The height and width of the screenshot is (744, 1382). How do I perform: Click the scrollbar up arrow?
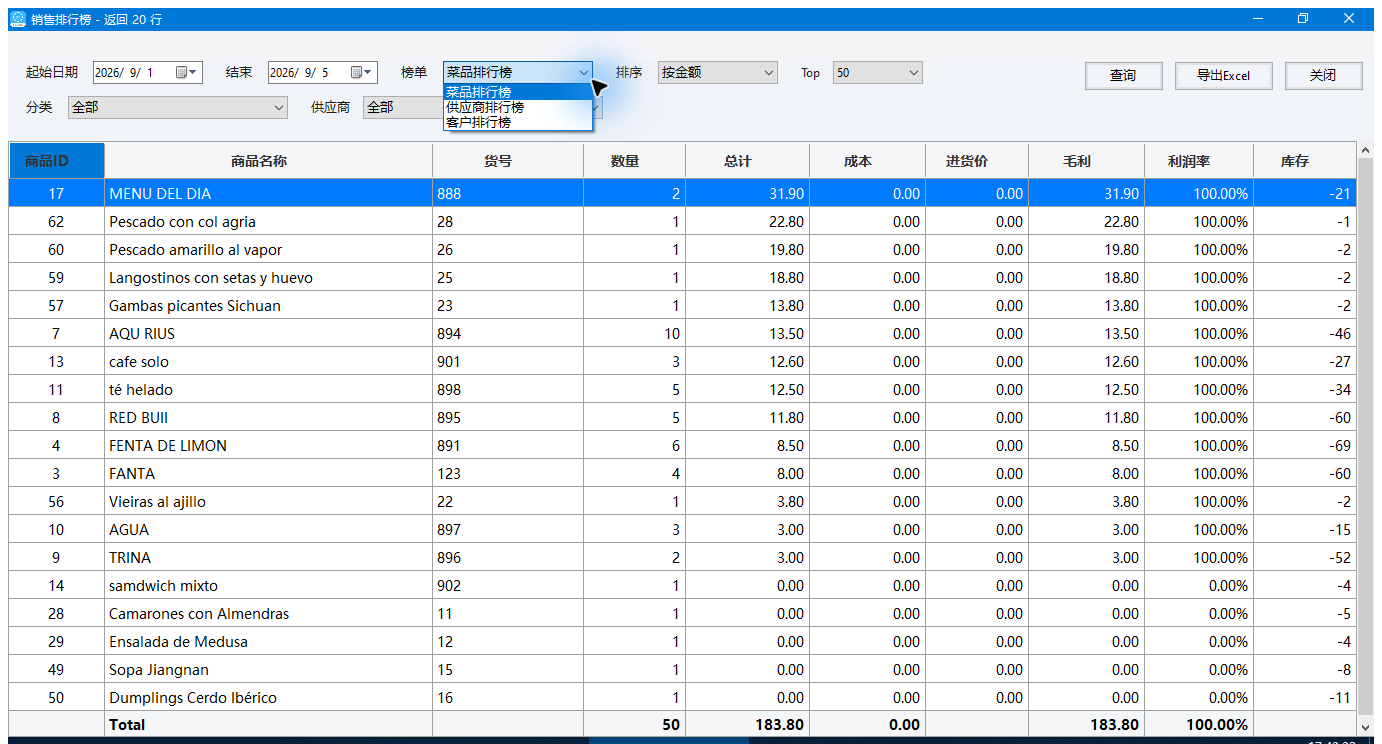(x=1365, y=151)
